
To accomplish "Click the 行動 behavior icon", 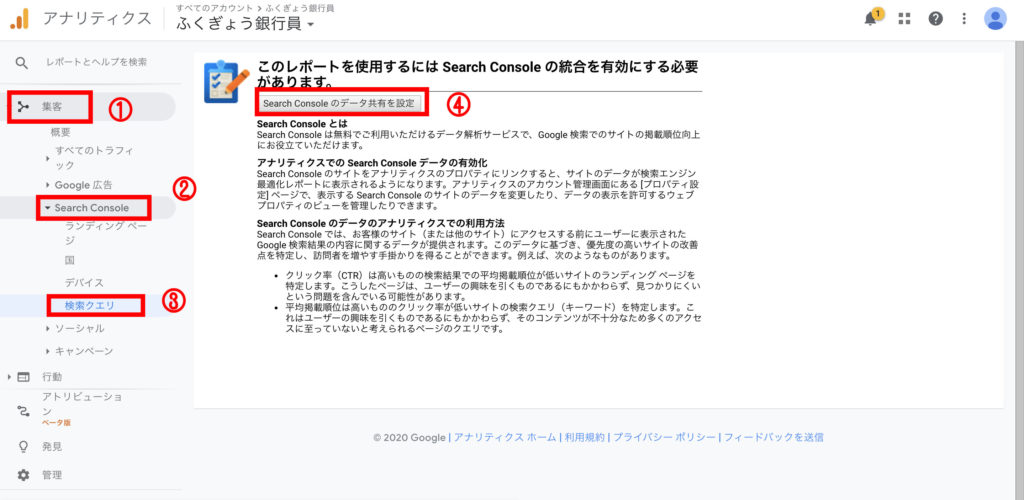I will pyautogui.click(x=24, y=377).
